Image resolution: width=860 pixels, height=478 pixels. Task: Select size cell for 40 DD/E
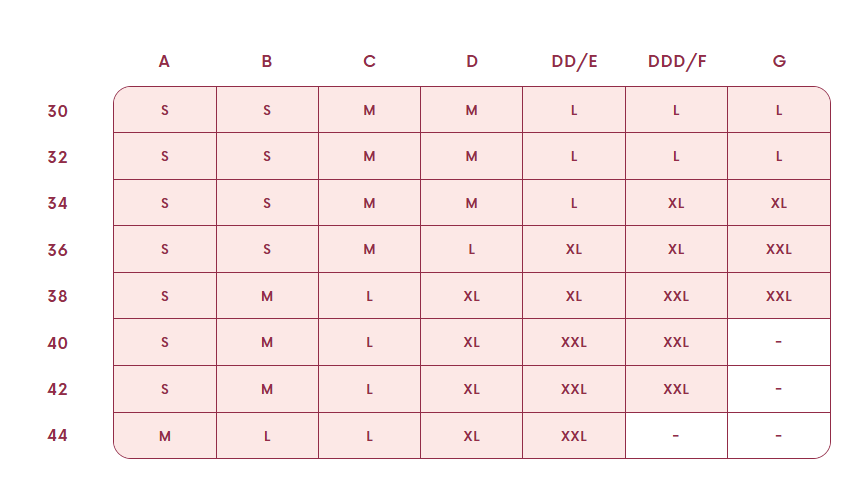[574, 342]
